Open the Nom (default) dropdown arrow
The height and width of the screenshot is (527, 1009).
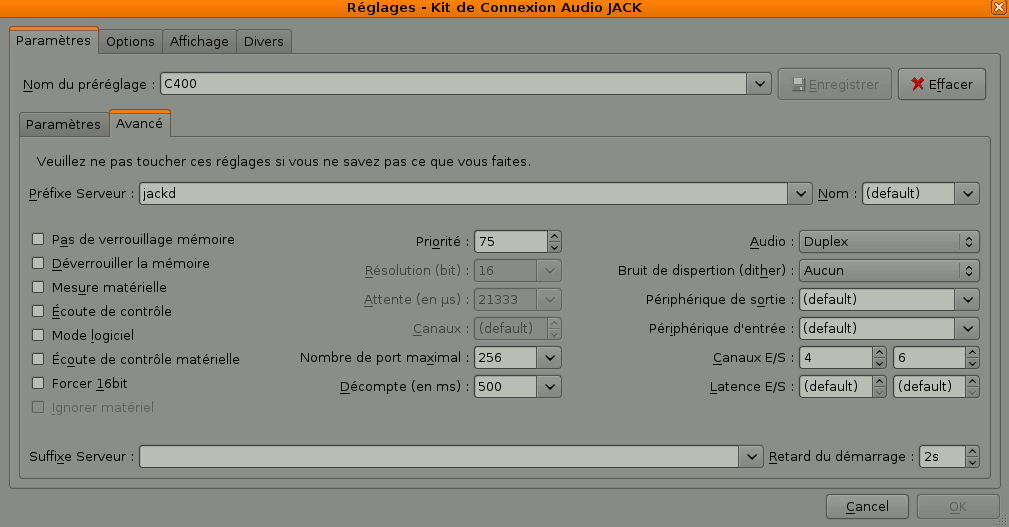coord(967,193)
